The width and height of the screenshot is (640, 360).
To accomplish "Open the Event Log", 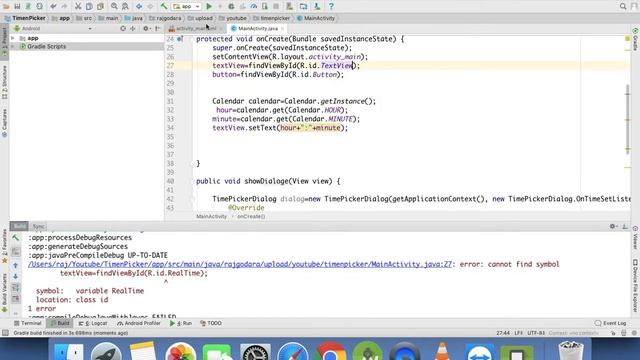I will coord(611,323).
